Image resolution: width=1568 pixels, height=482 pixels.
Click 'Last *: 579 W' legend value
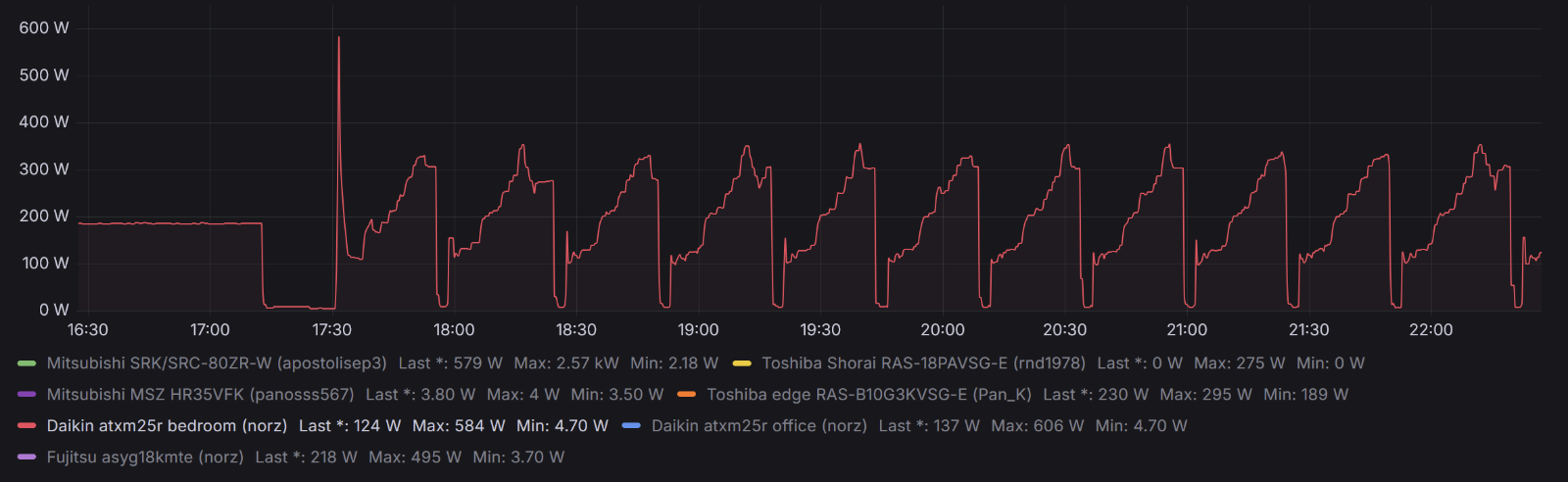click(x=451, y=363)
